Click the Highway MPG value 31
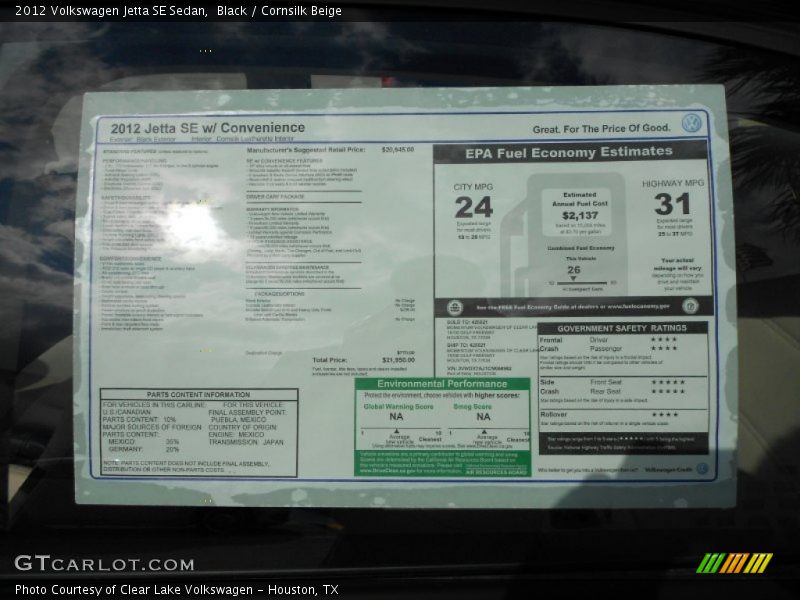The height and width of the screenshot is (600, 800). tap(672, 204)
